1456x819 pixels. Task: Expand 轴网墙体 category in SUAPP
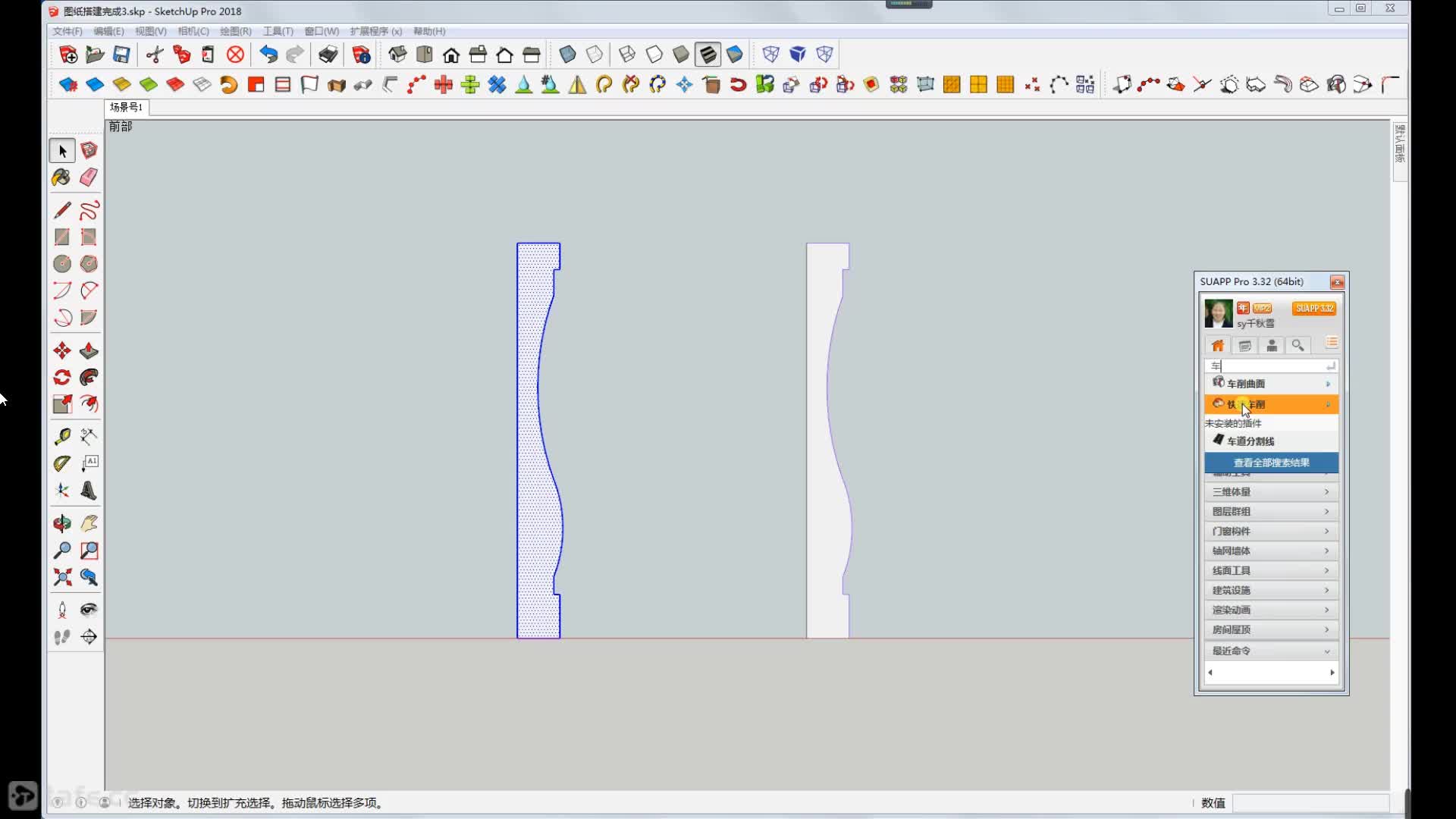(x=1271, y=551)
